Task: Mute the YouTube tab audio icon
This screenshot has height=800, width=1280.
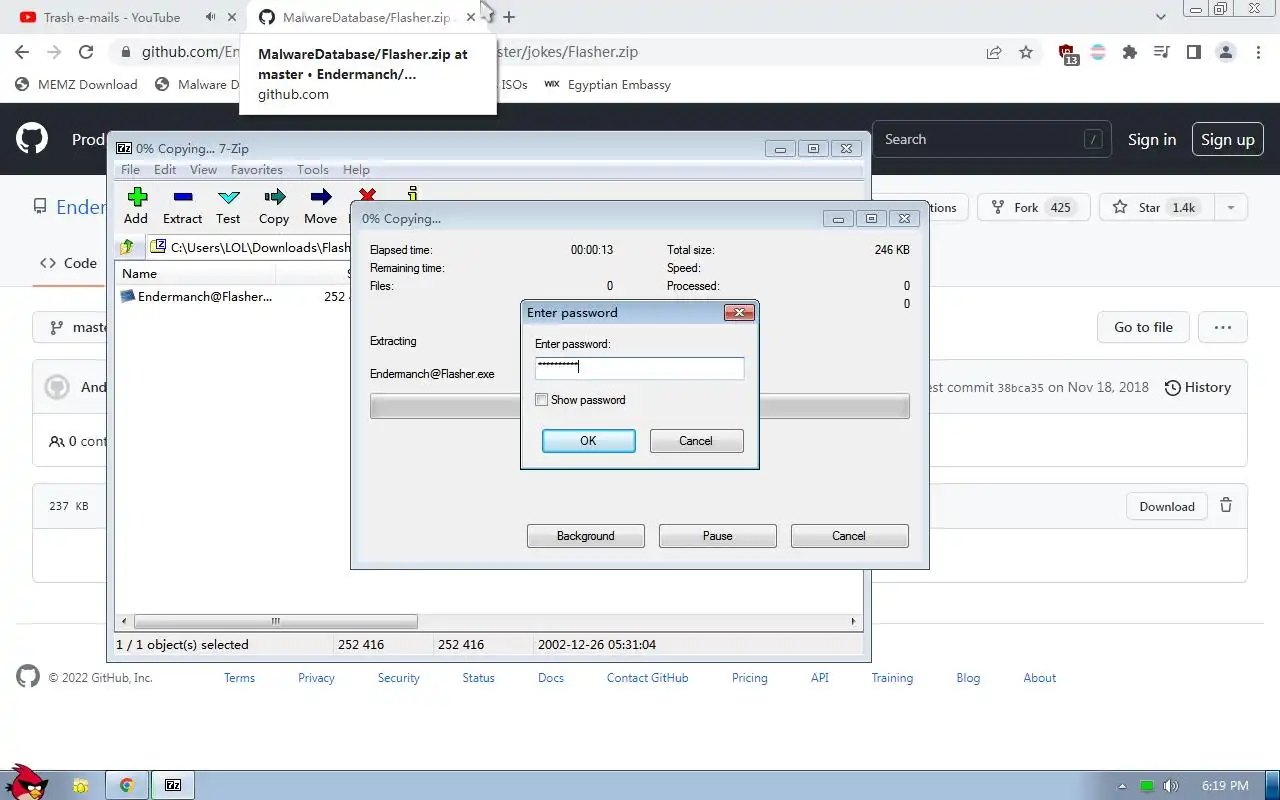Action: [x=210, y=17]
